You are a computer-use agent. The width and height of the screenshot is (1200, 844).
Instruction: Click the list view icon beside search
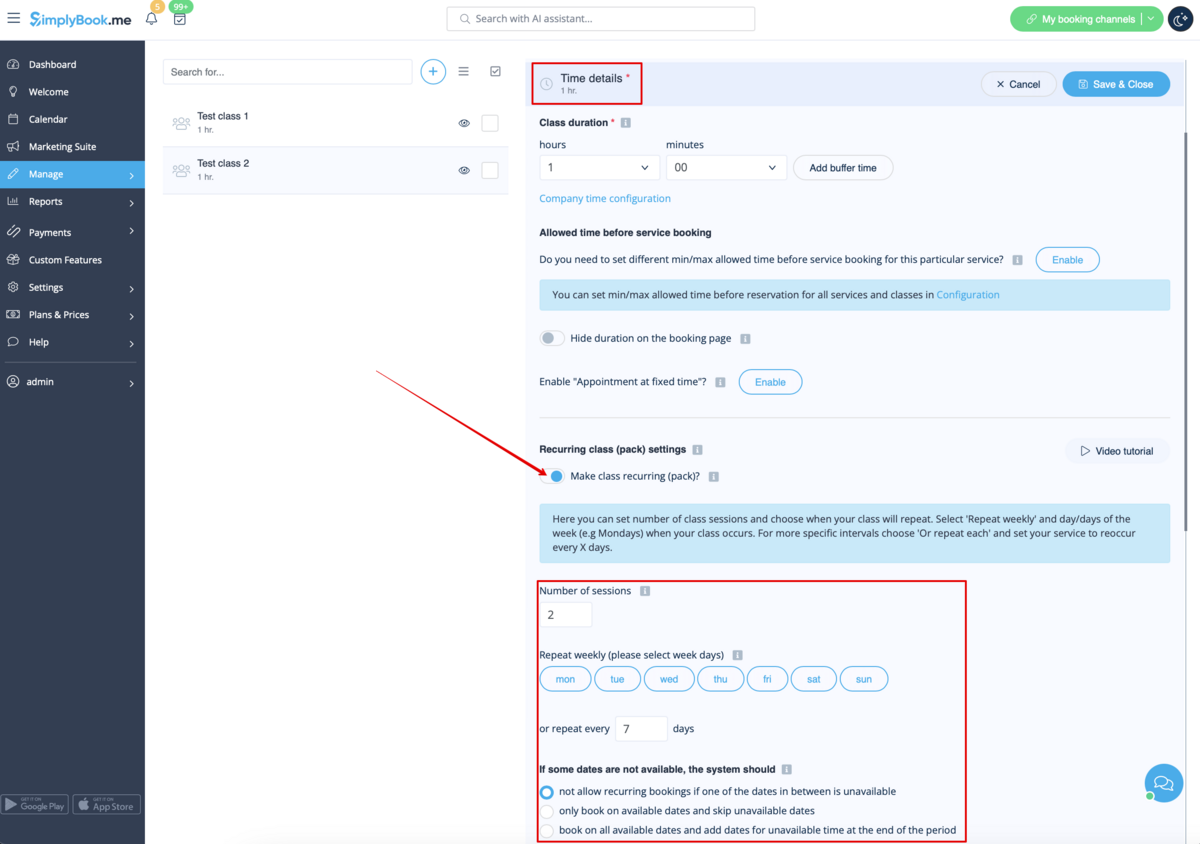pyautogui.click(x=464, y=72)
